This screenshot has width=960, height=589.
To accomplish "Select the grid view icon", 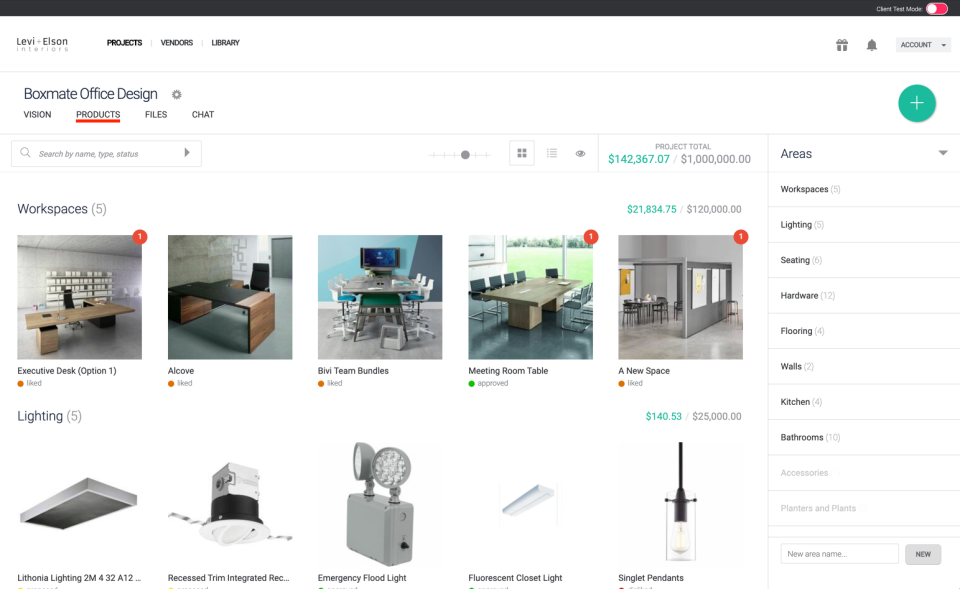I will pos(521,153).
